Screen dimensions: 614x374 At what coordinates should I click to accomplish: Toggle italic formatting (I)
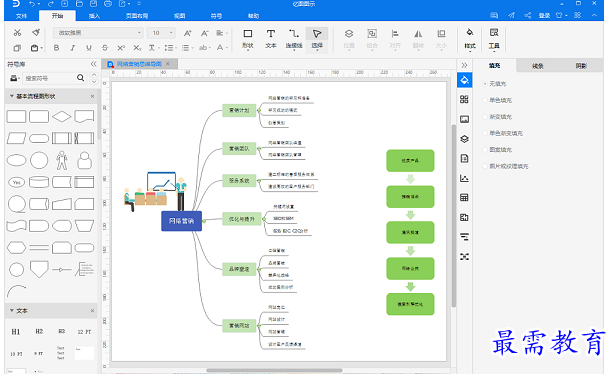[73, 48]
